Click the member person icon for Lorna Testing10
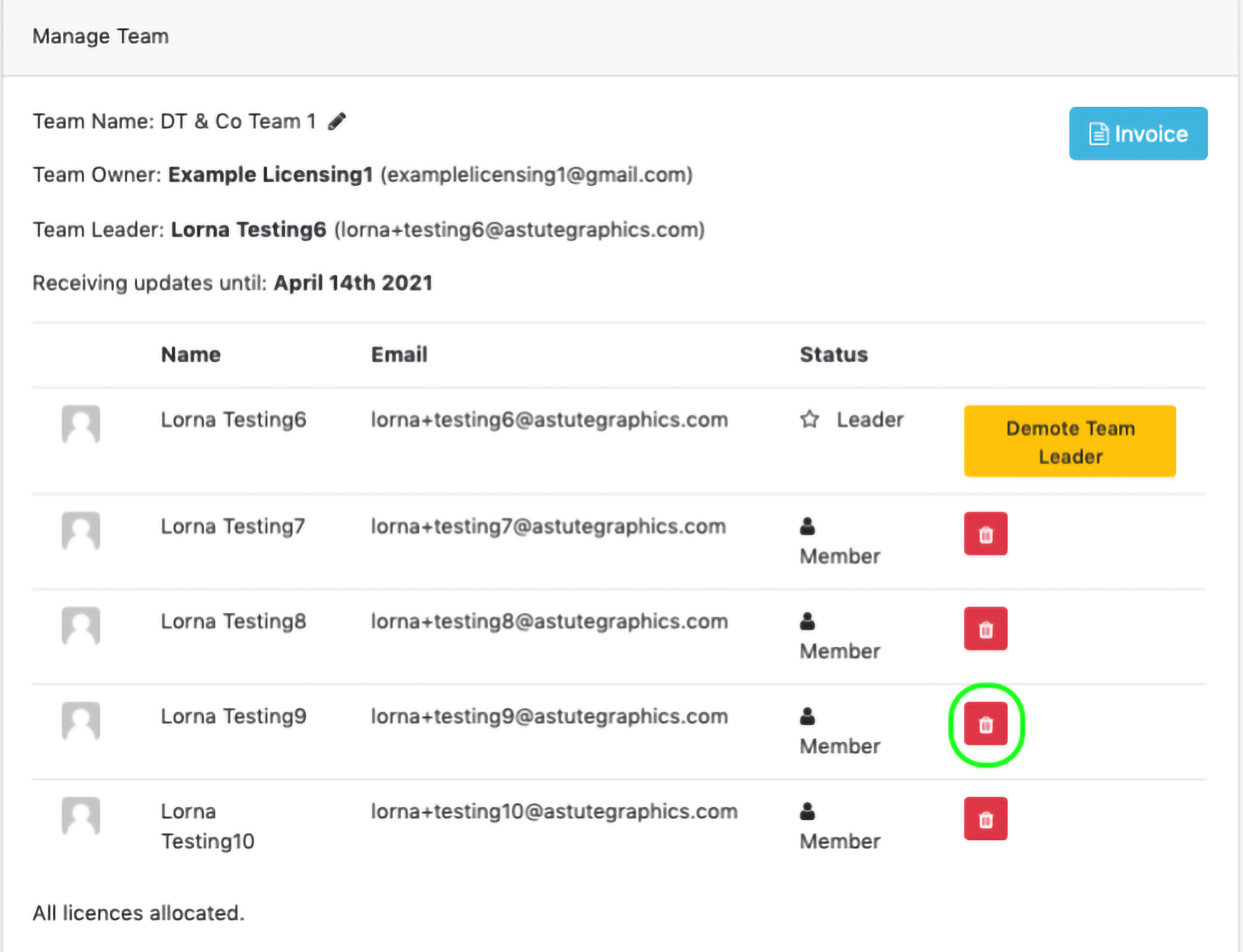The image size is (1243, 952). (x=808, y=812)
